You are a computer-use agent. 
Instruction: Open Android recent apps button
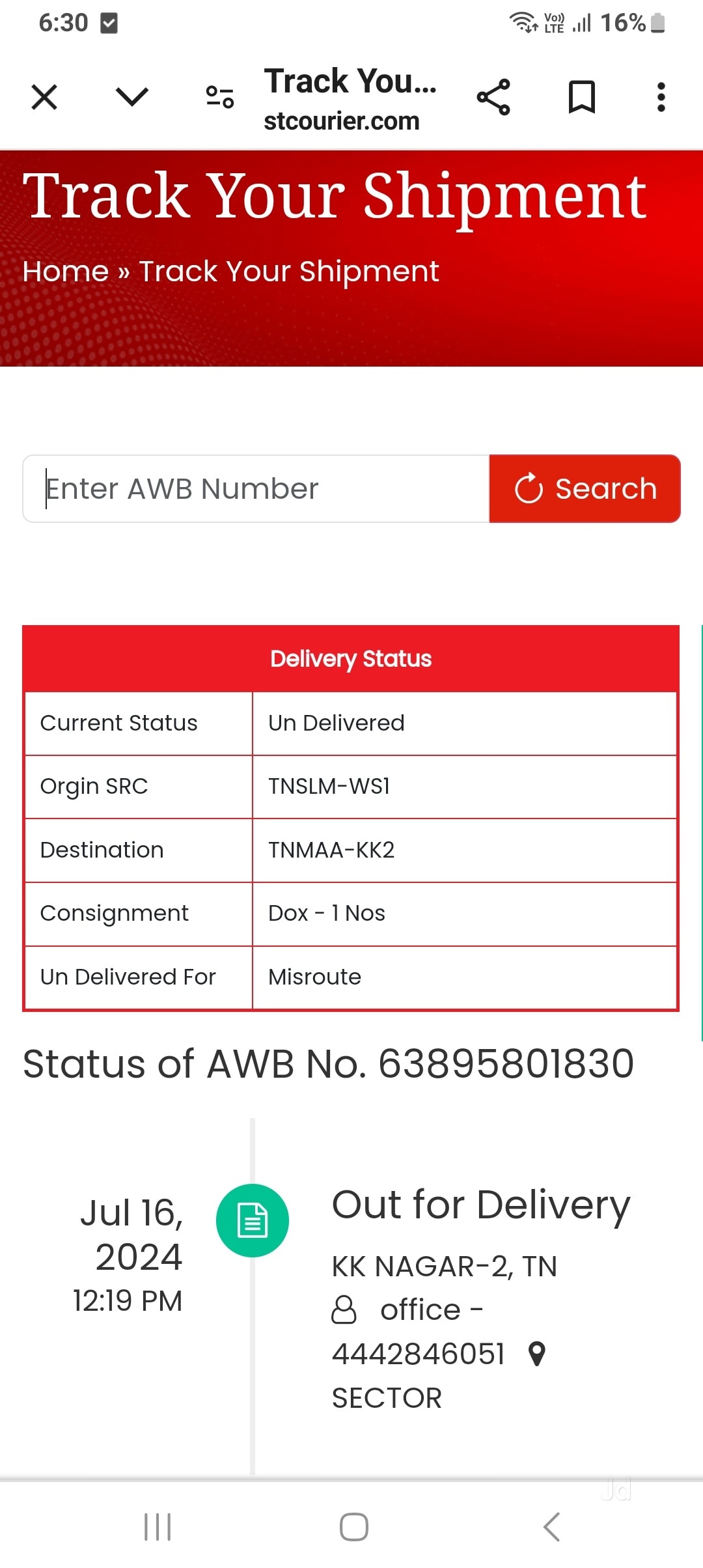pos(158,1527)
